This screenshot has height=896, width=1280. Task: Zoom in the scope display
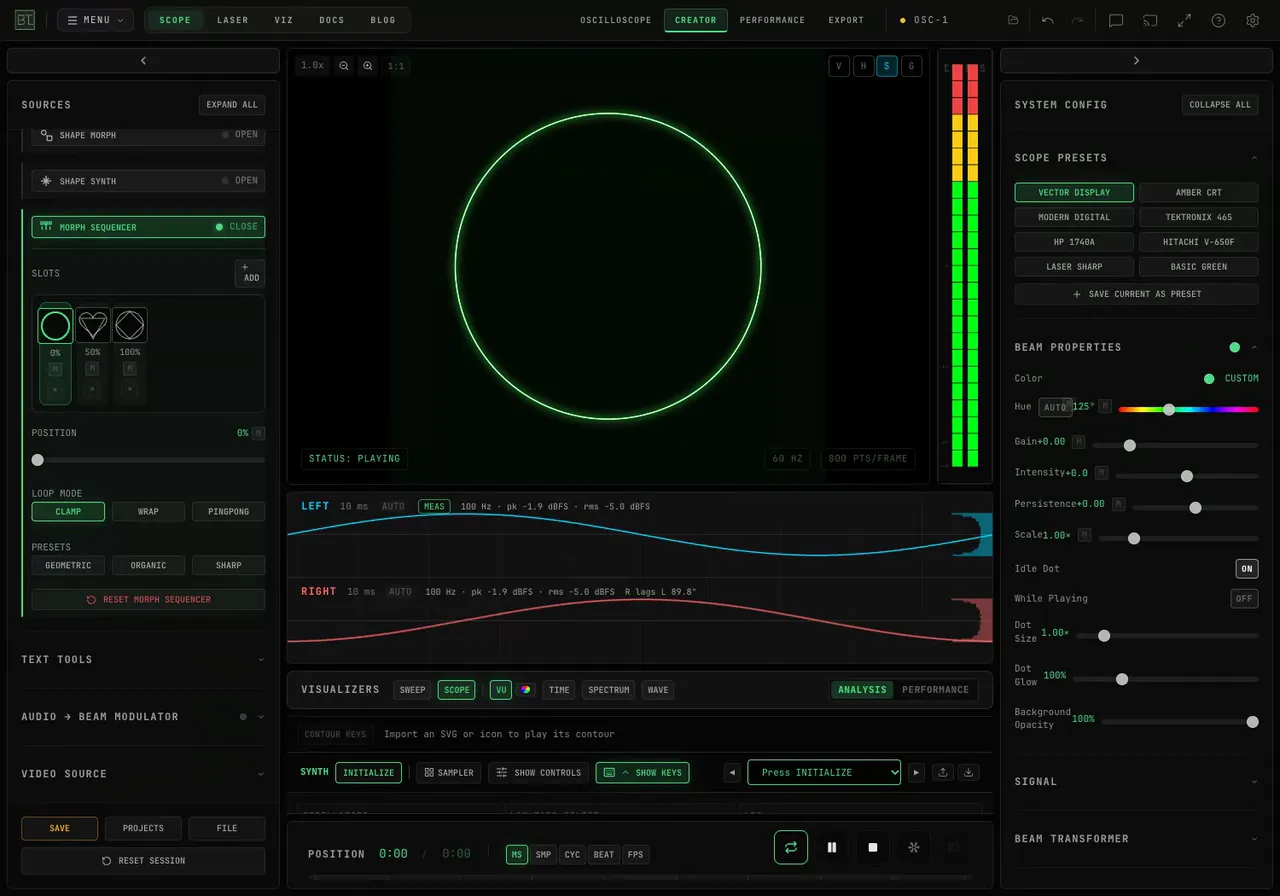pyautogui.click(x=368, y=66)
